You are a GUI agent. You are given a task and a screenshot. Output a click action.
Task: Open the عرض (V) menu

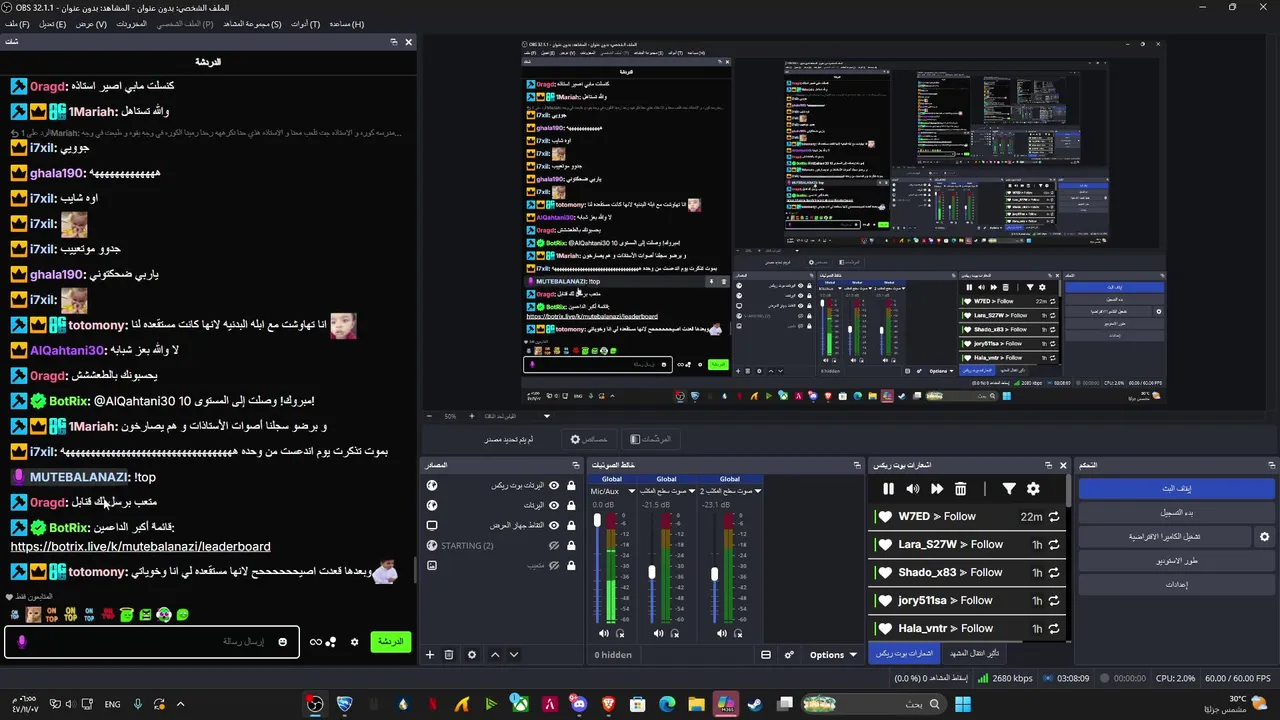pyautogui.click(x=91, y=23)
